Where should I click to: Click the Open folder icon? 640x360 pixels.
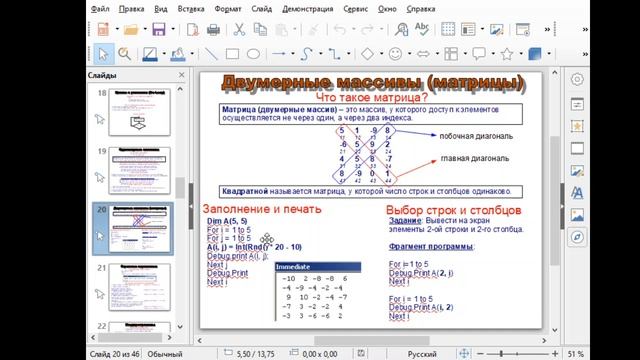pyautogui.click(x=131, y=29)
